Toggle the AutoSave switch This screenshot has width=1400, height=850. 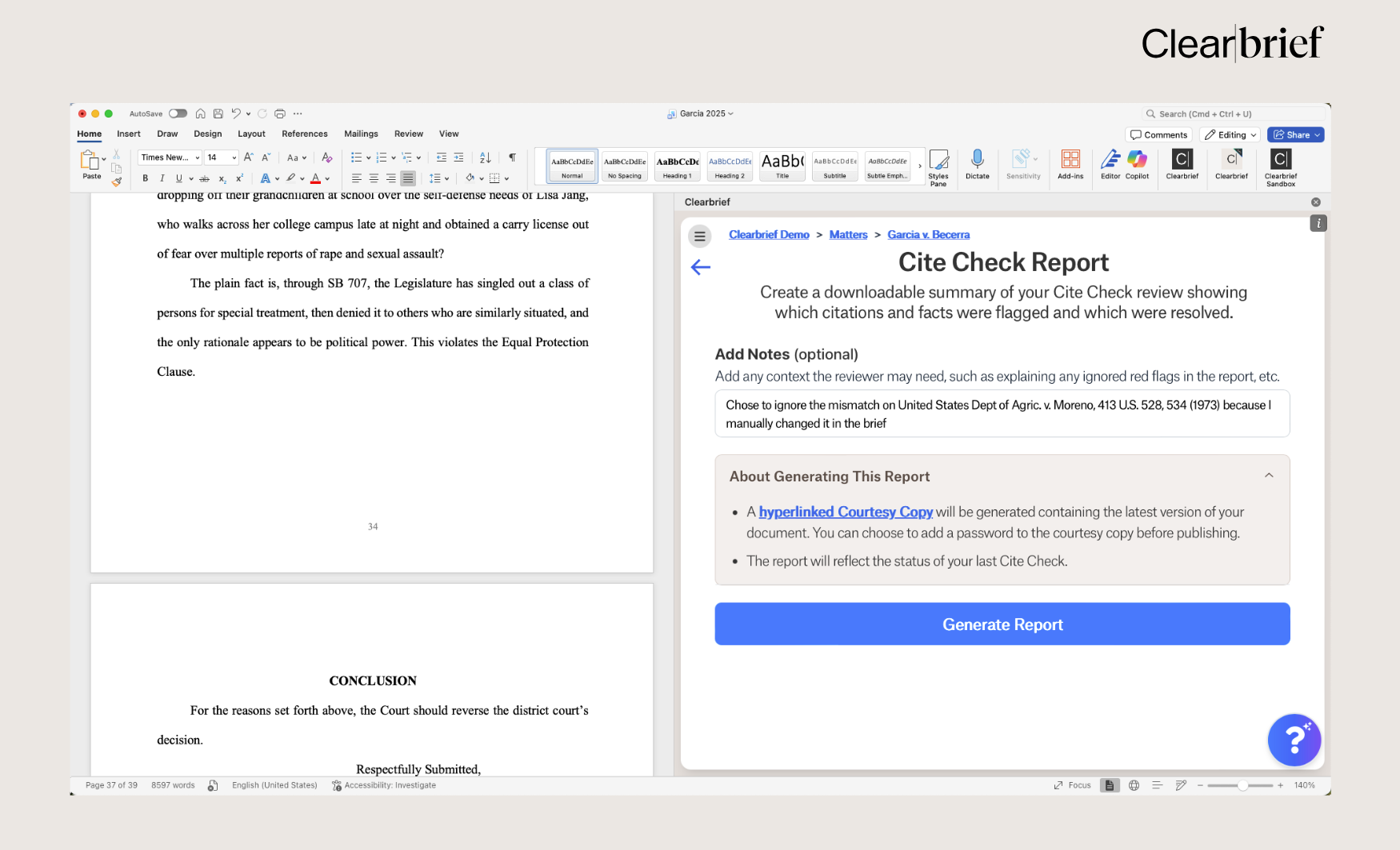click(178, 114)
